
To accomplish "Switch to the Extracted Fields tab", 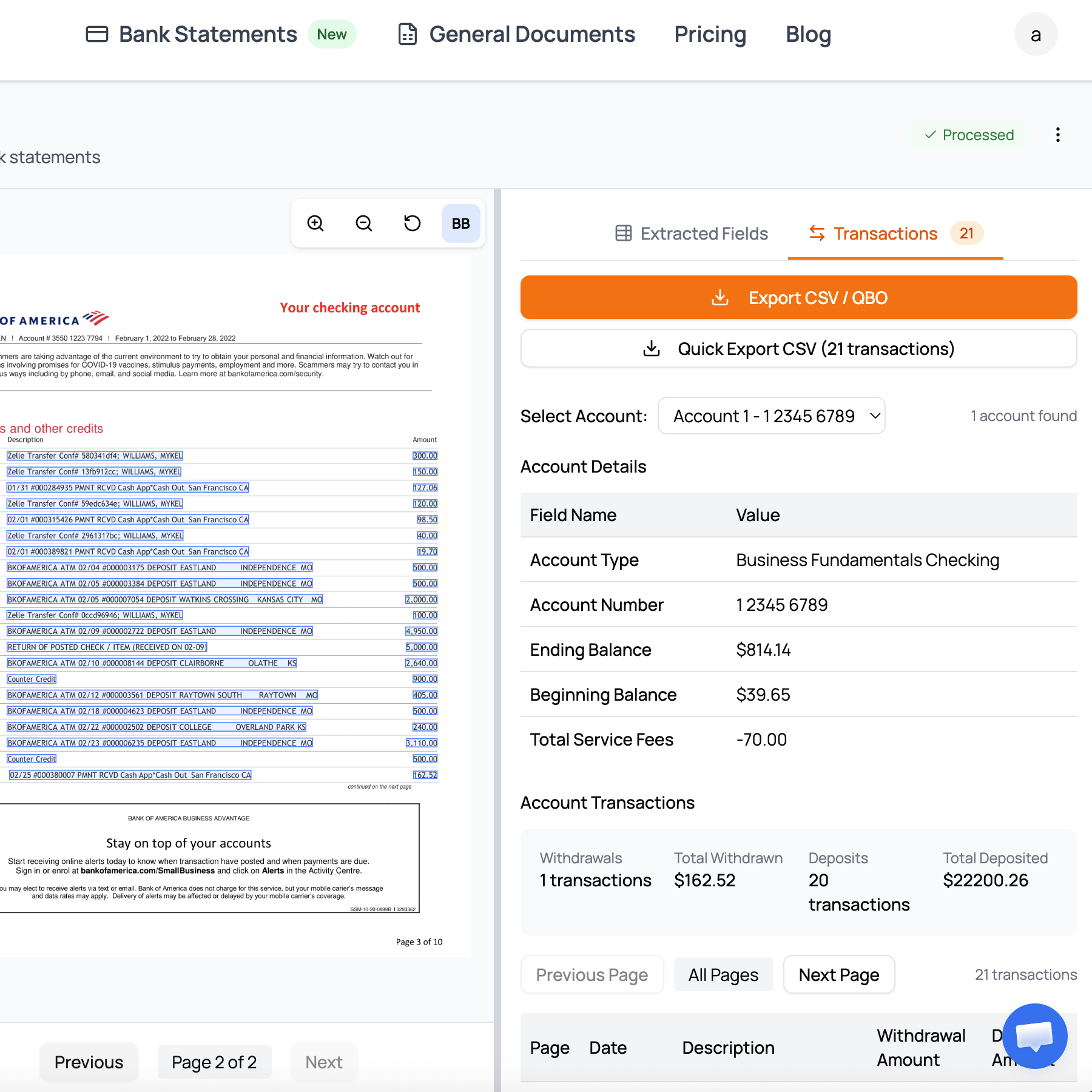I will point(692,234).
